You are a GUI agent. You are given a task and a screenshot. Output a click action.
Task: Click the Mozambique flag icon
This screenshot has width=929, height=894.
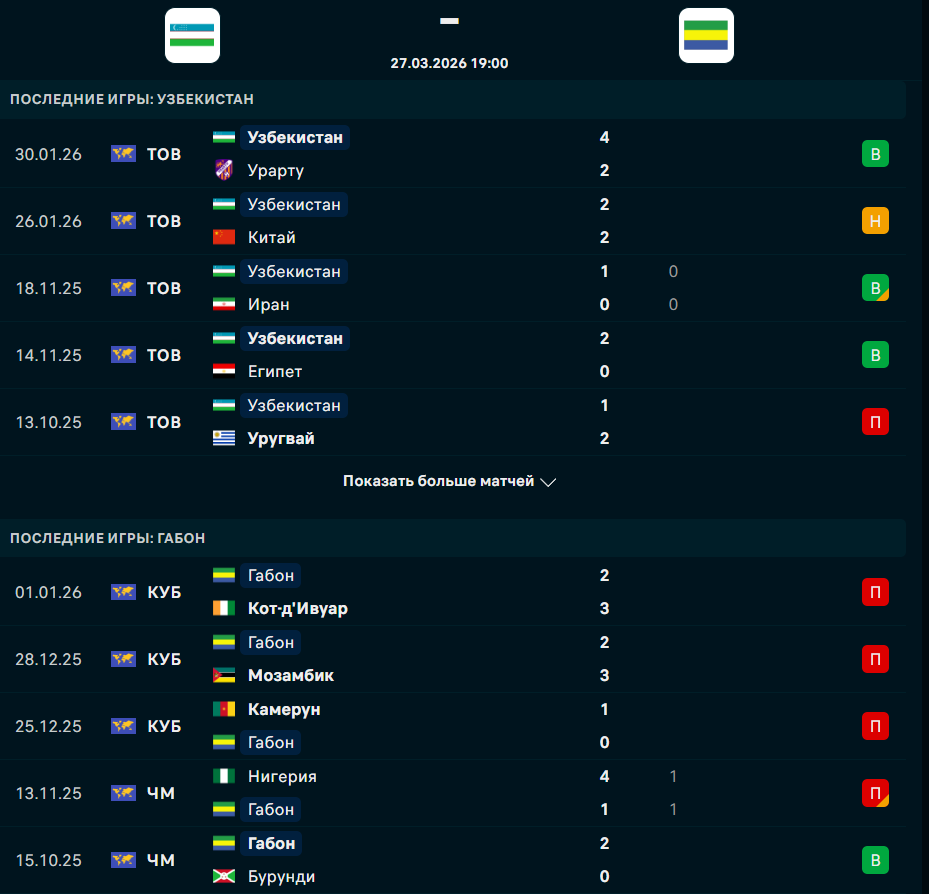pos(224,676)
